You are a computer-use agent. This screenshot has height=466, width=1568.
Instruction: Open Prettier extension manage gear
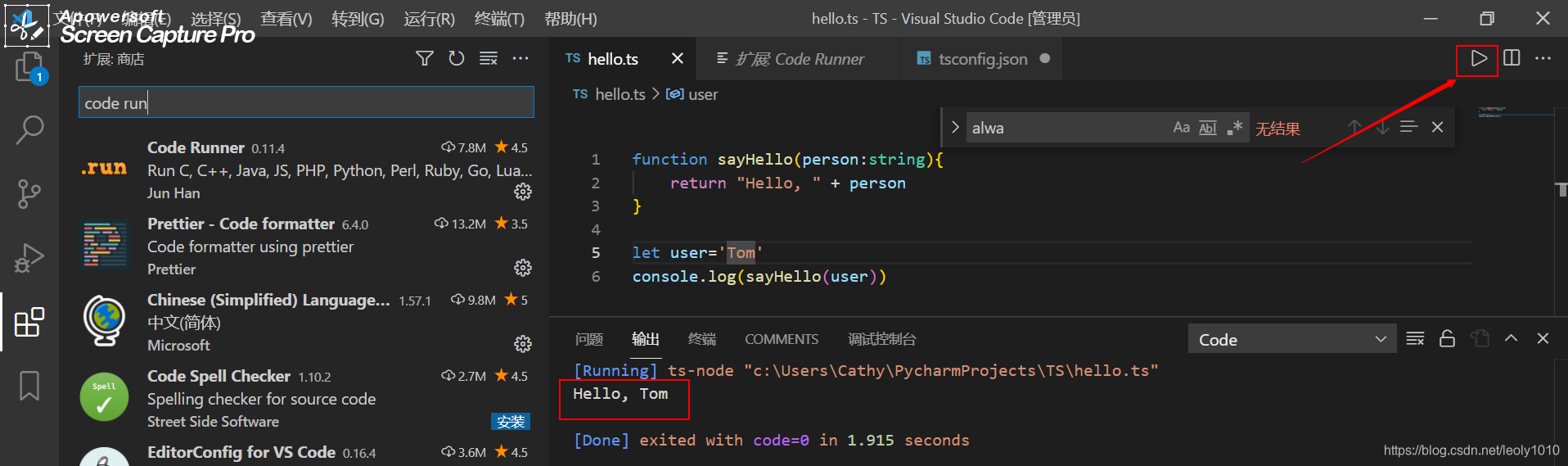point(523,268)
